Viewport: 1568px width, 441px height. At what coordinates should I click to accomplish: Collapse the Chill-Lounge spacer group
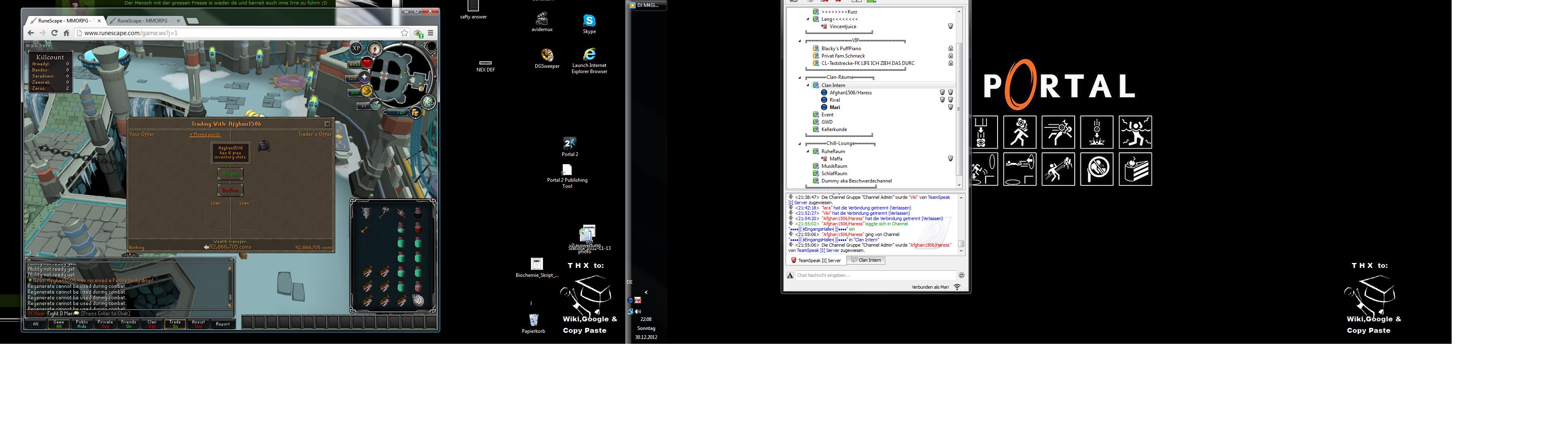(800, 145)
